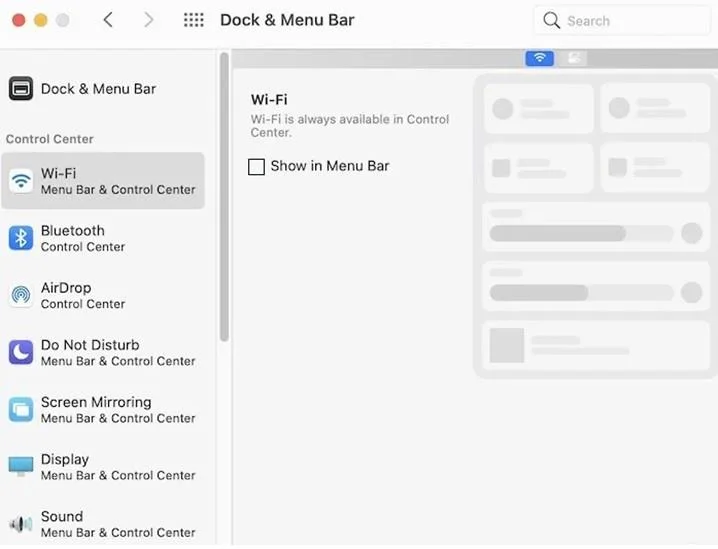Open Sound settings in sidebar
This screenshot has height=549, width=718.
click(103, 524)
